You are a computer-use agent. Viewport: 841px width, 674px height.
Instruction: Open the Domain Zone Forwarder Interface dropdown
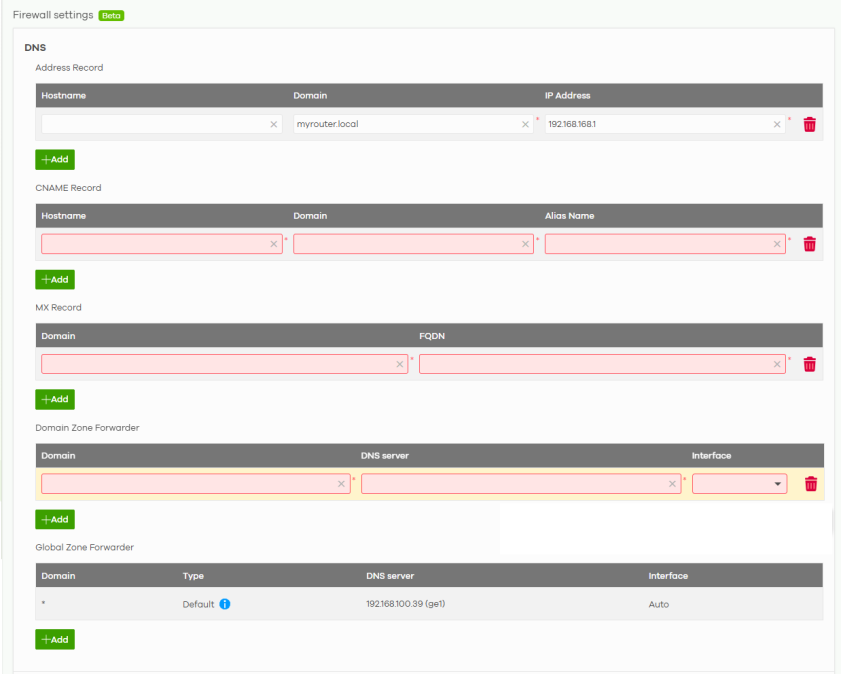[x=739, y=484]
